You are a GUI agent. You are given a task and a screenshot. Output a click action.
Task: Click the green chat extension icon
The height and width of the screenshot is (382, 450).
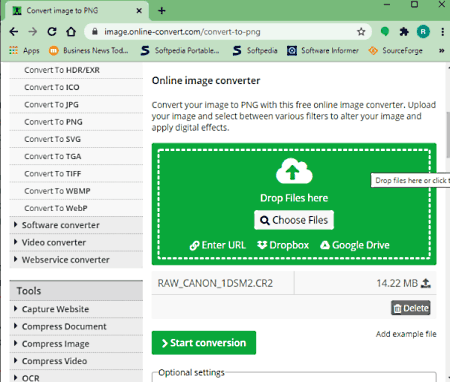coord(385,32)
